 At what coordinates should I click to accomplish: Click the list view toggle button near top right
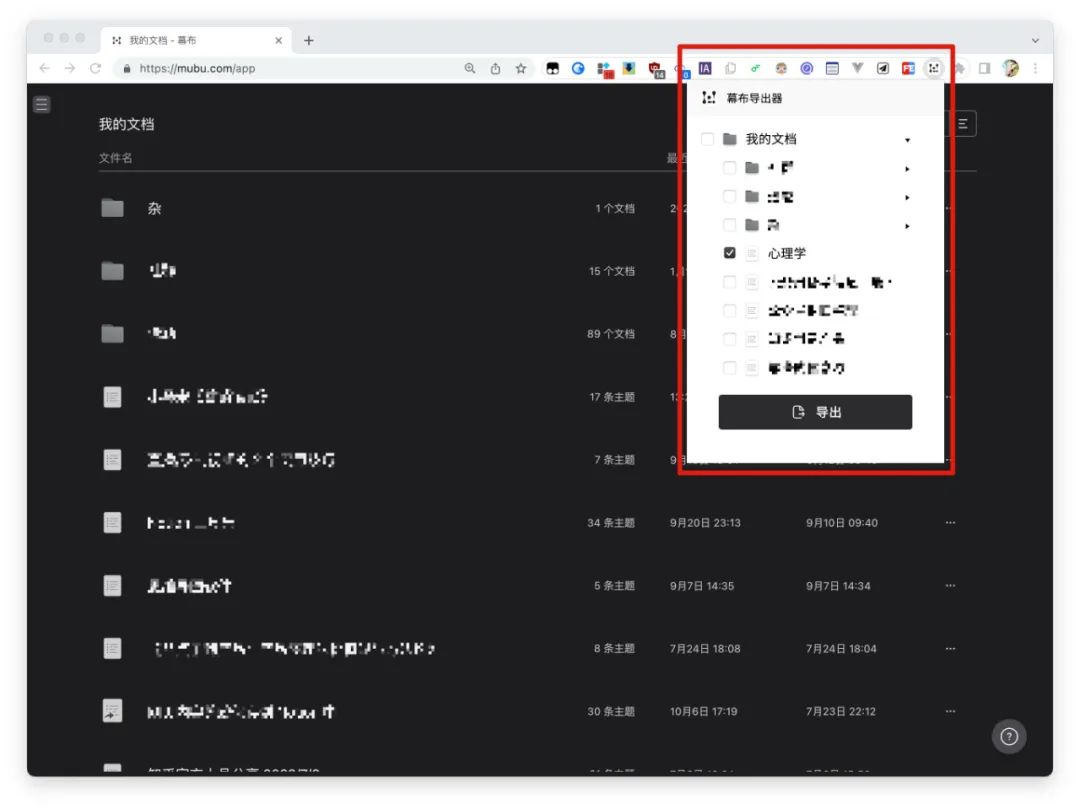pyautogui.click(x=960, y=122)
